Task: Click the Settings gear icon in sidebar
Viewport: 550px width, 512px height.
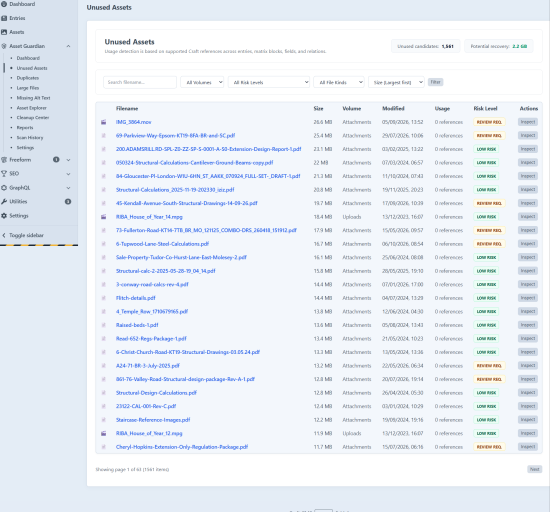Action: (x=4, y=216)
